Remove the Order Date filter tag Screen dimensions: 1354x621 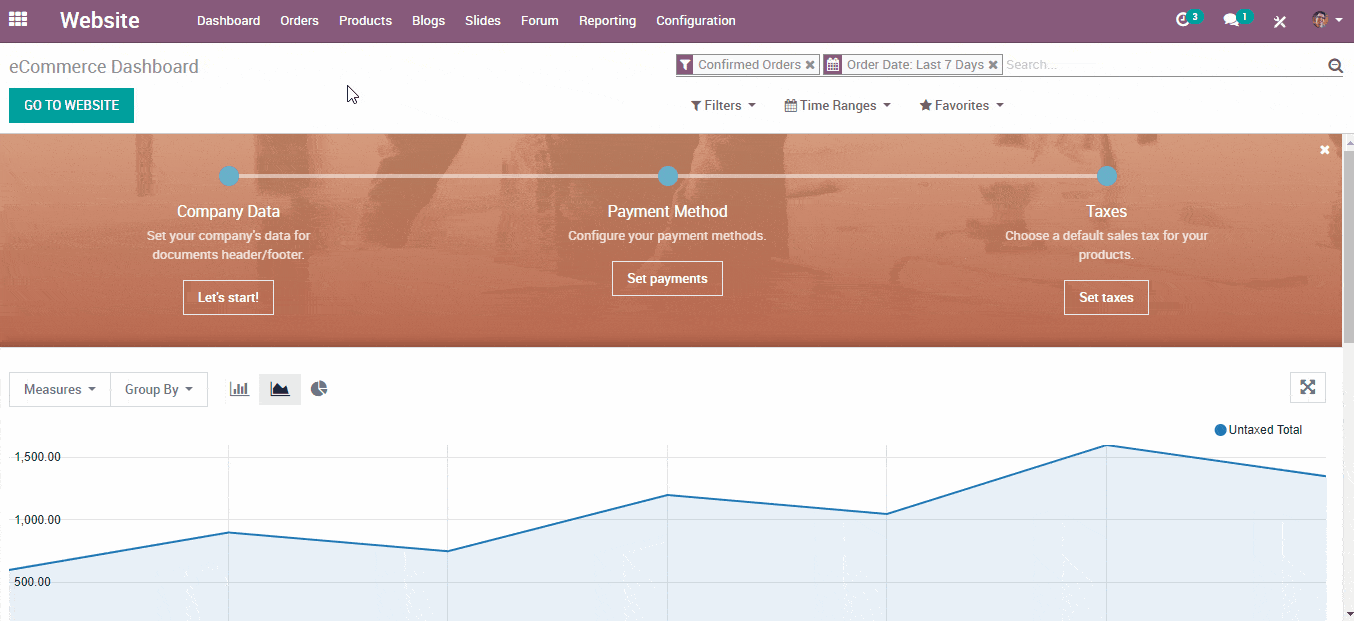[993, 65]
